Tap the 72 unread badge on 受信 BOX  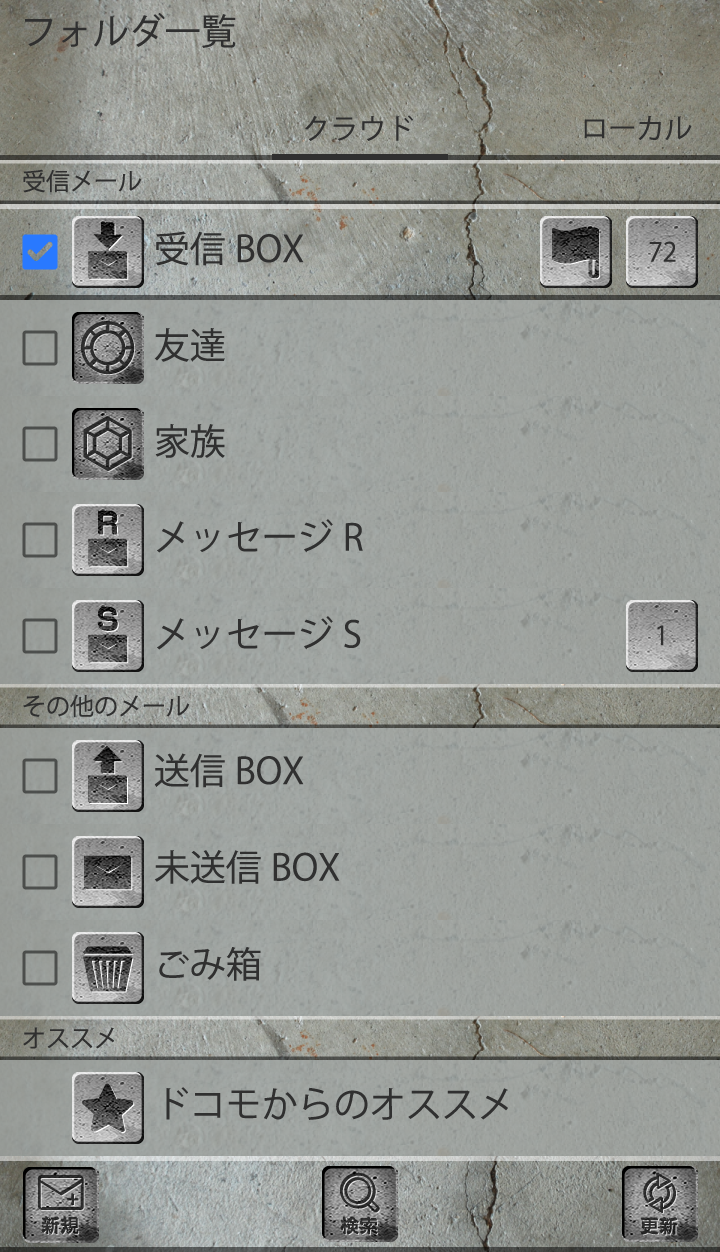pos(662,252)
